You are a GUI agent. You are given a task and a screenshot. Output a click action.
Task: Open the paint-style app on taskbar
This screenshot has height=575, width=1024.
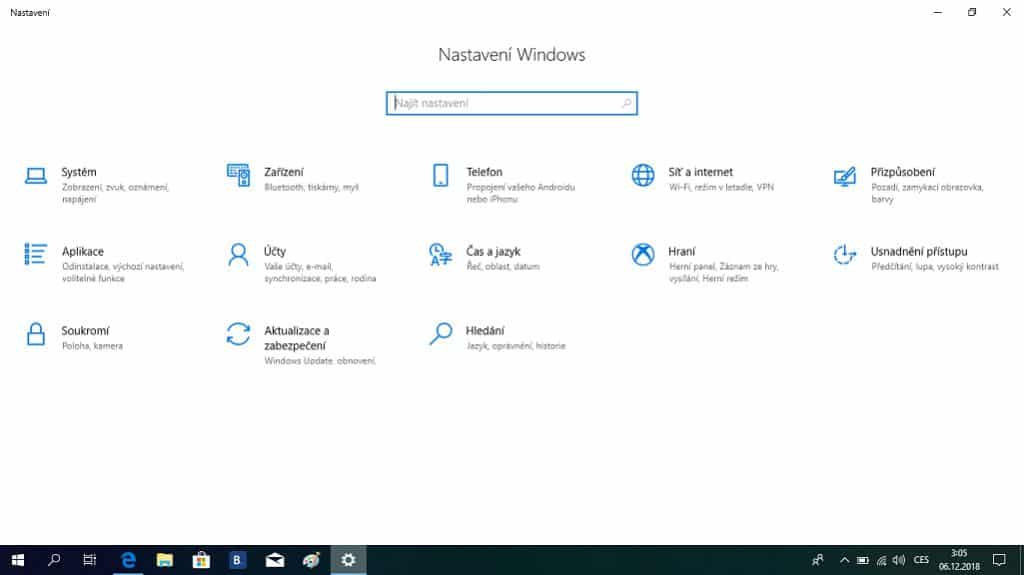(312, 560)
